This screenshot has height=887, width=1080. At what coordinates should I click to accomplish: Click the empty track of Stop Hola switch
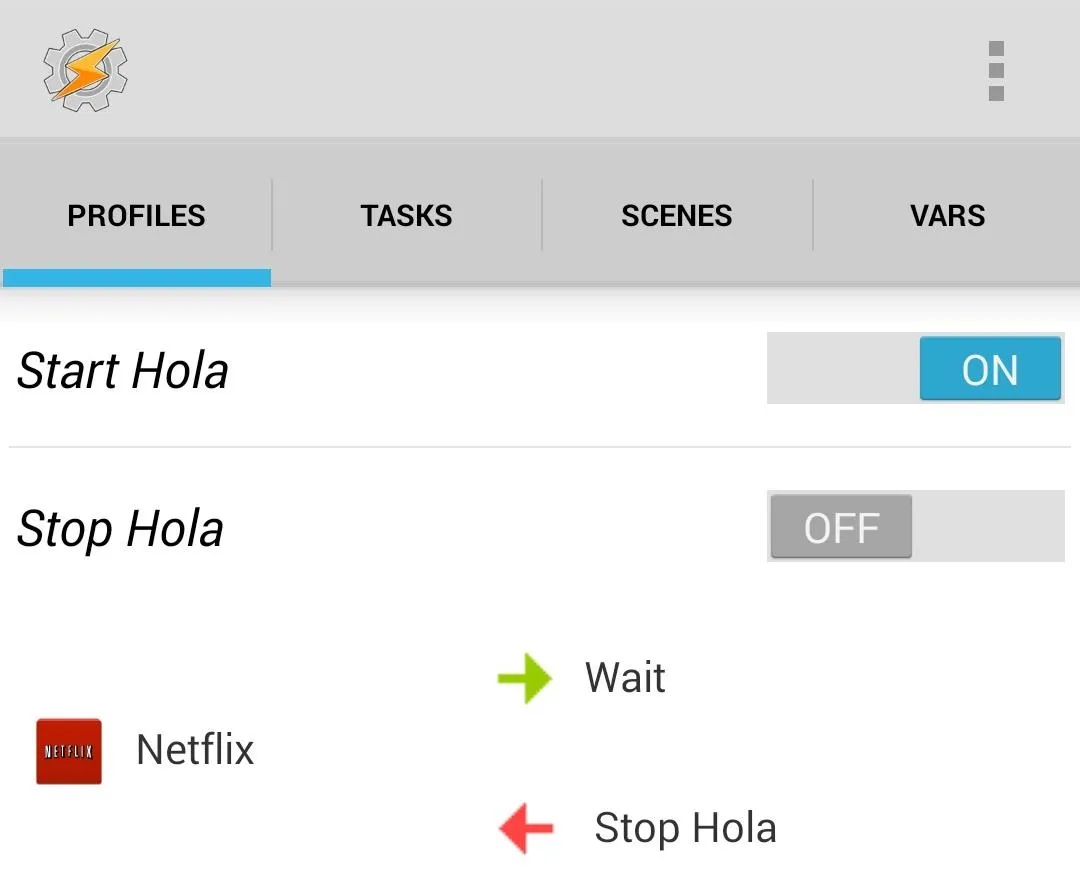click(988, 526)
